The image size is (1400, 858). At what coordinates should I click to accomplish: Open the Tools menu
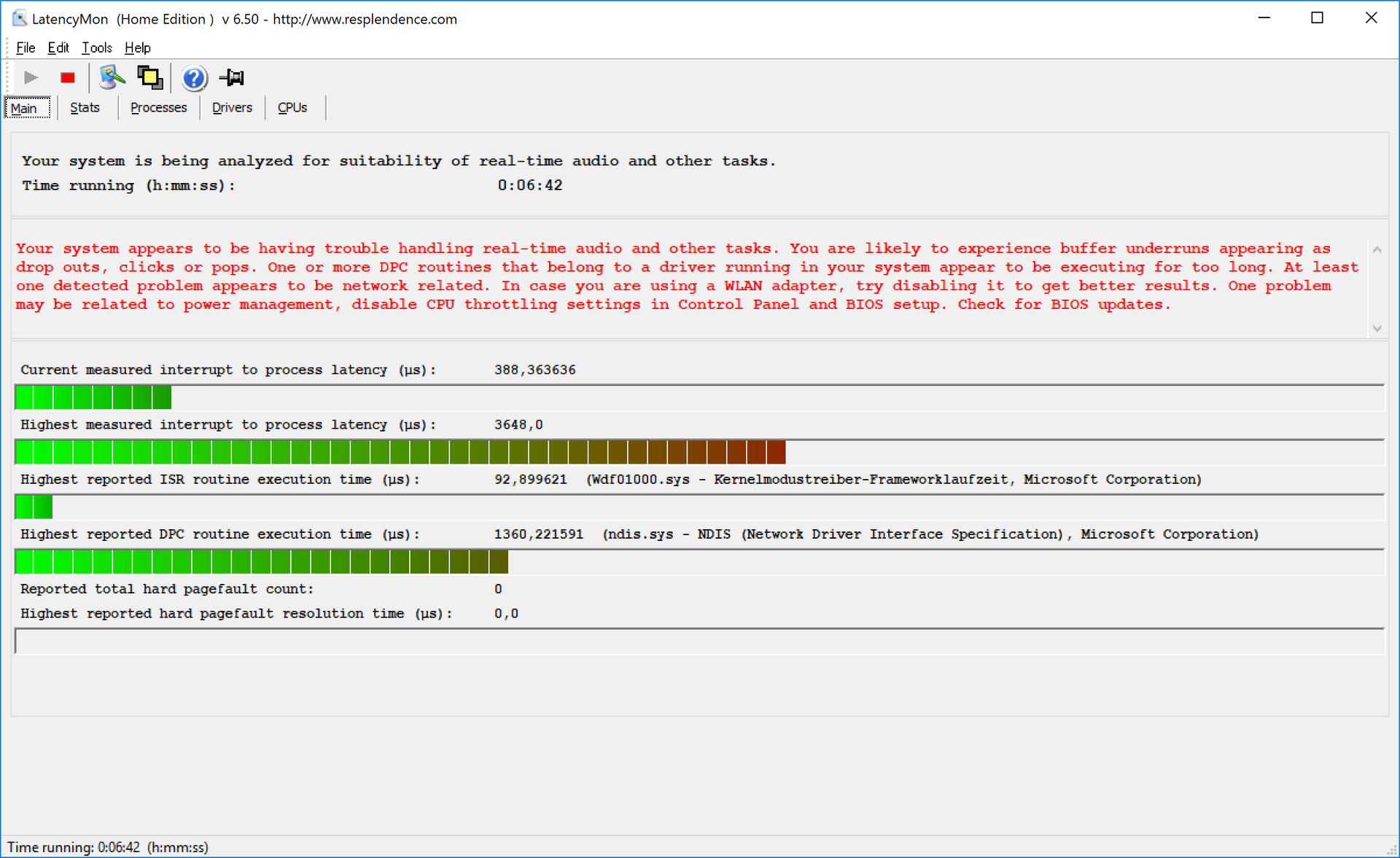96,48
